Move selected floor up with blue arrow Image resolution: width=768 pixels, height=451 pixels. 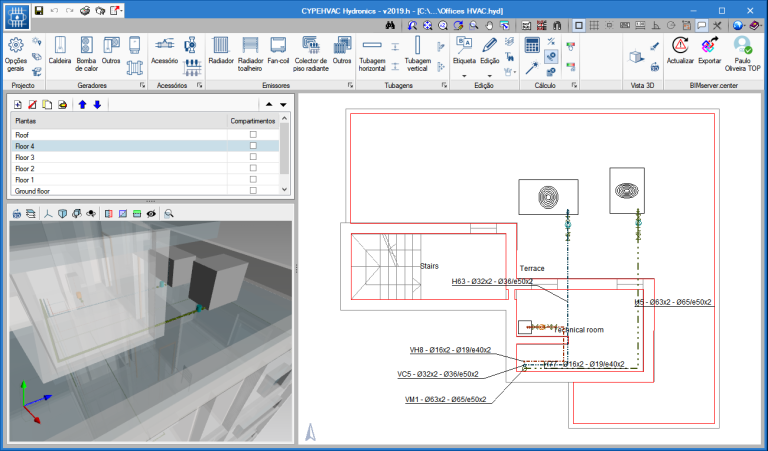point(82,104)
